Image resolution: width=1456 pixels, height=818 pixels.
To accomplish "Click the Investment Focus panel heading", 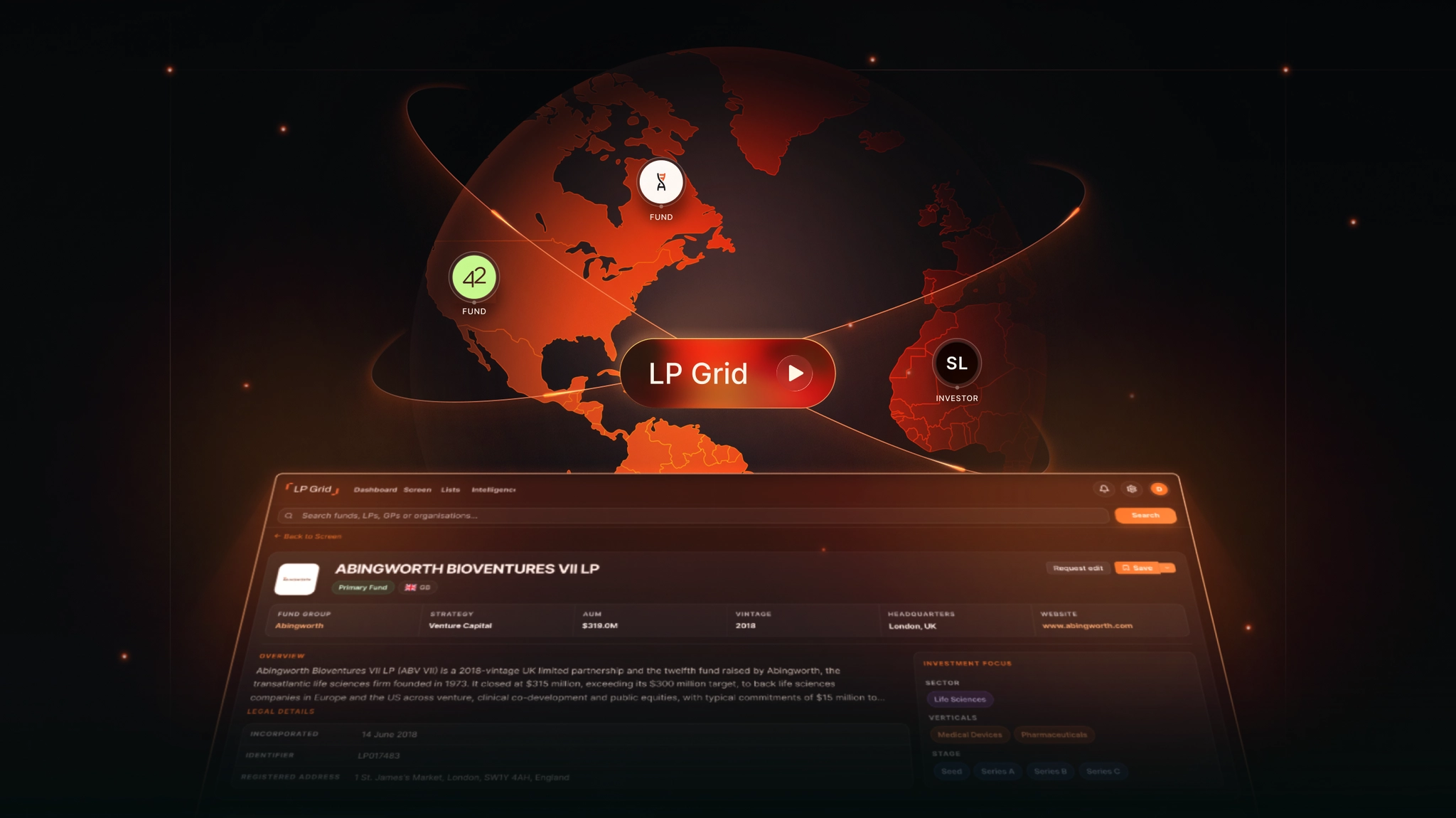I will click(967, 664).
